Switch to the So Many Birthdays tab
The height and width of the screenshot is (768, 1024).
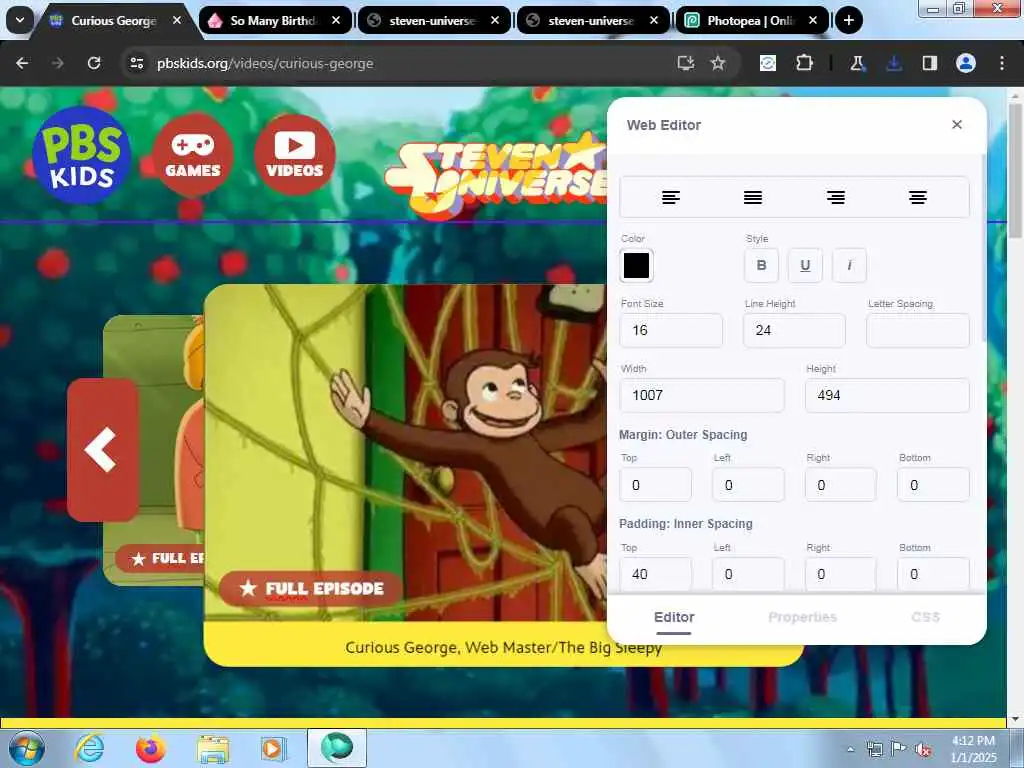(274, 21)
